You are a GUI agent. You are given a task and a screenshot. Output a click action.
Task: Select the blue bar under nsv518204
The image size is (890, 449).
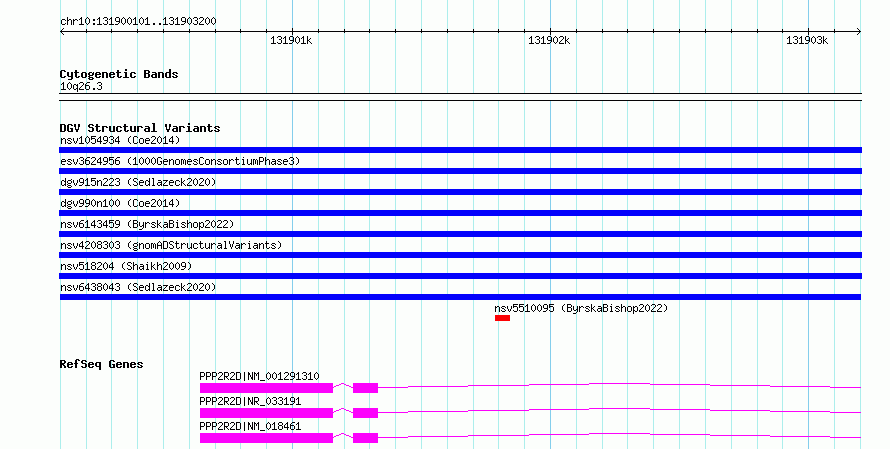point(461,276)
